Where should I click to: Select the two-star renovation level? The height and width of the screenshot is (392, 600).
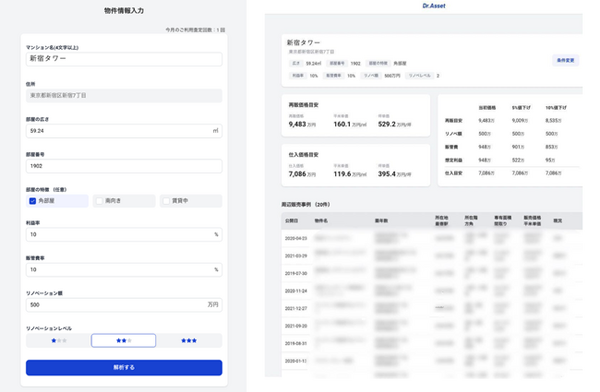124,340
